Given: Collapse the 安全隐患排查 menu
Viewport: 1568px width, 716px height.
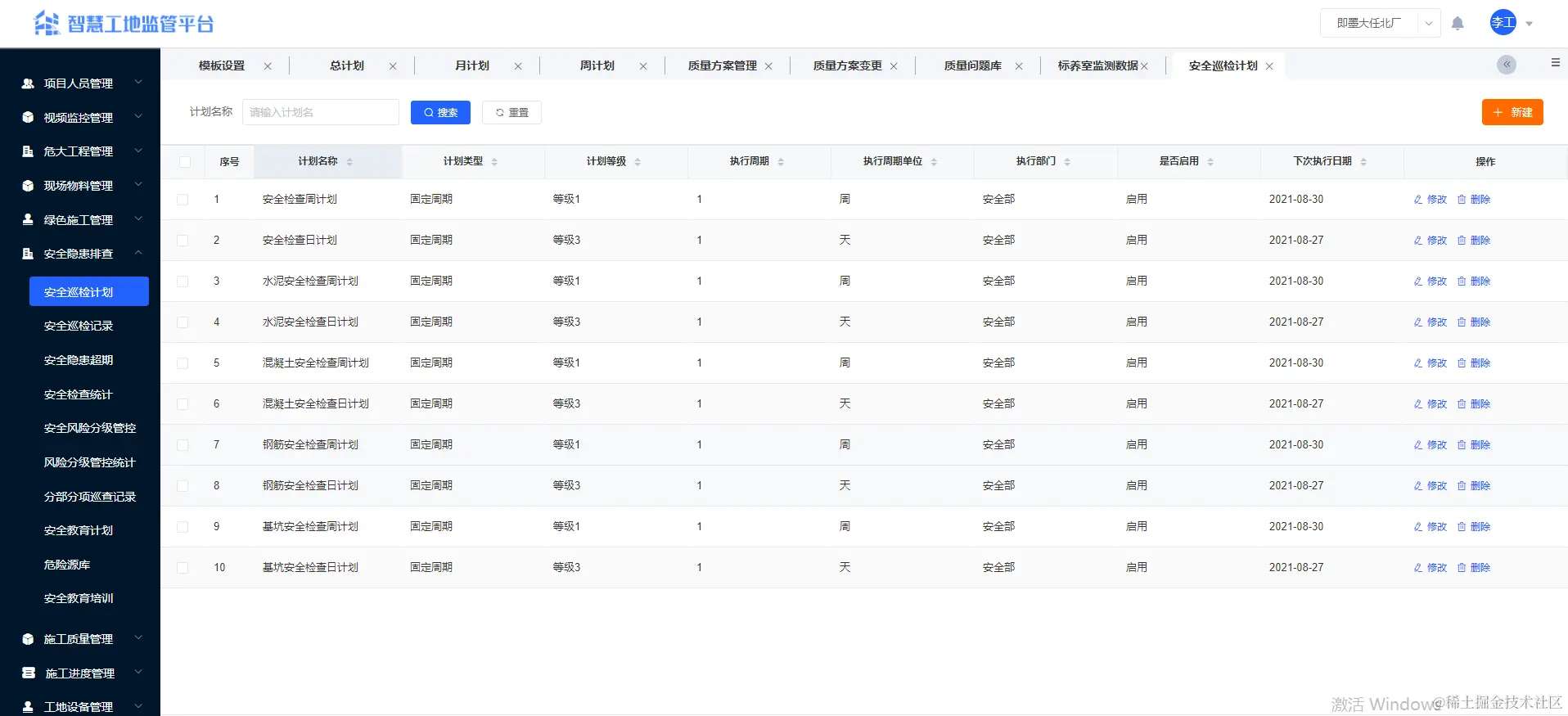Looking at the screenshot, I should tap(138, 253).
